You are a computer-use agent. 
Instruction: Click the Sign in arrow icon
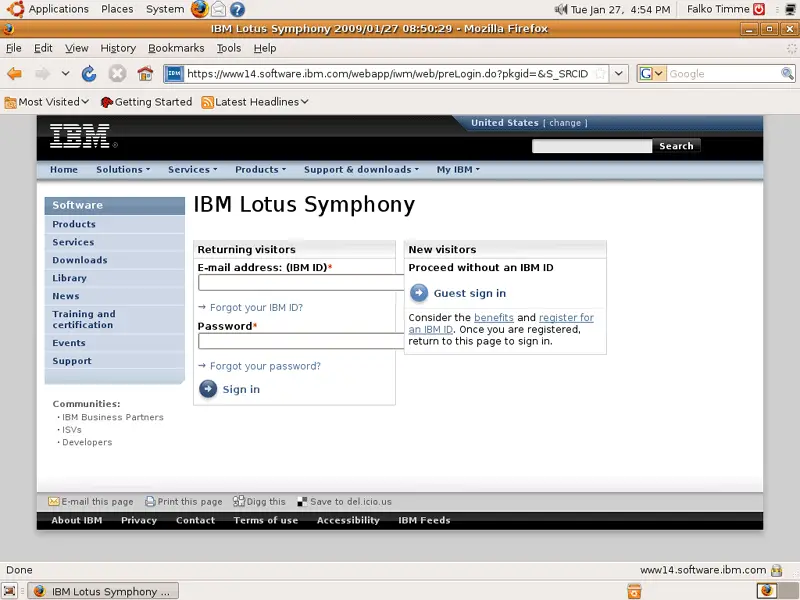[x=208, y=389]
